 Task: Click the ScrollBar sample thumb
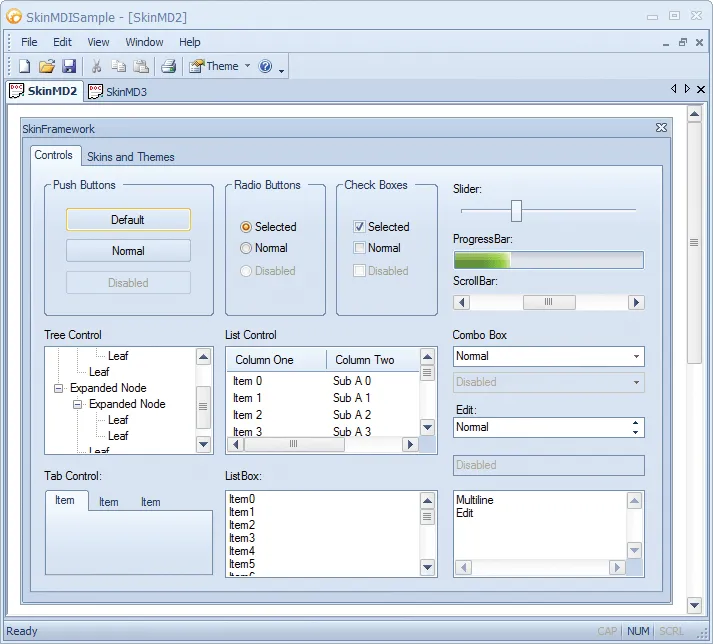549,302
